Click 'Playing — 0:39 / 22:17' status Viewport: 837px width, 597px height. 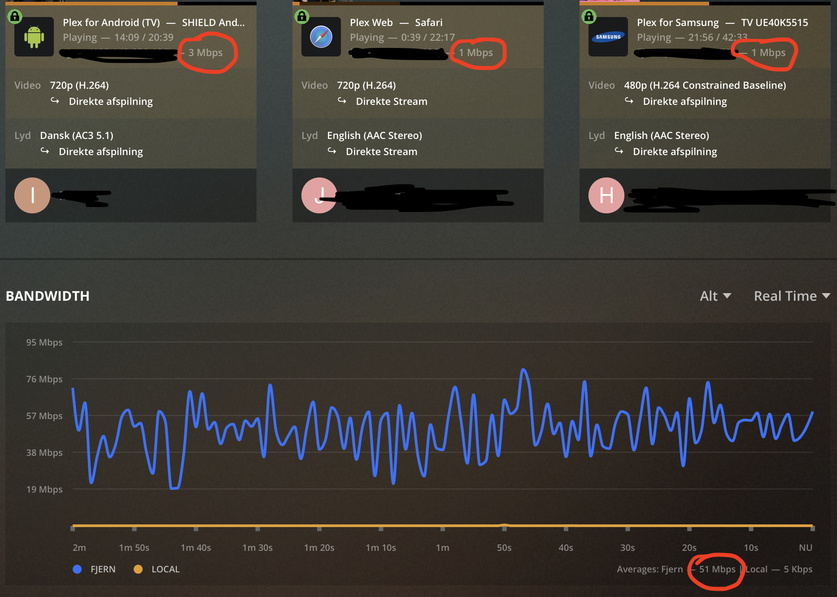(402, 37)
